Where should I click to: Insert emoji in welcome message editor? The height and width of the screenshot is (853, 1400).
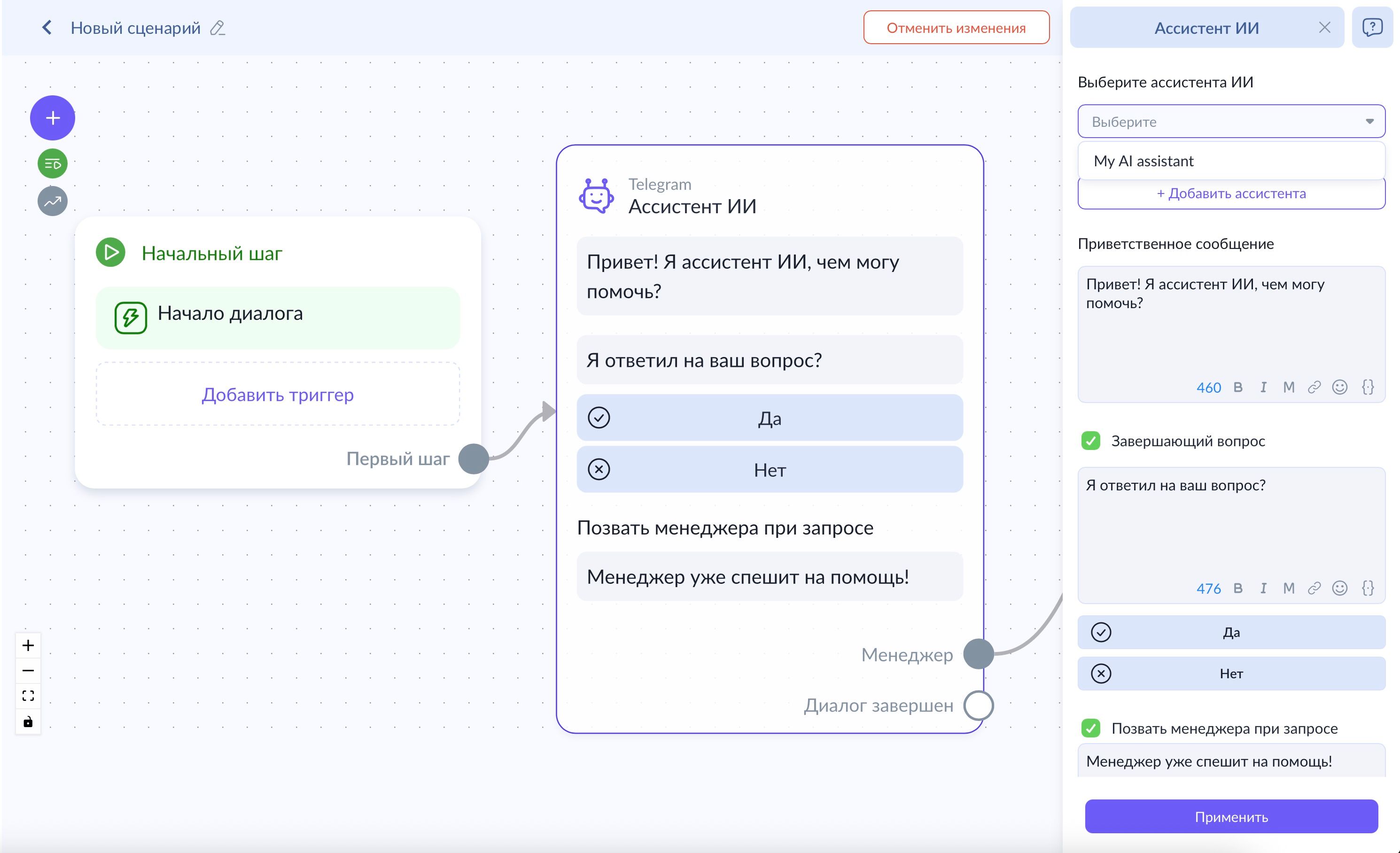click(x=1340, y=388)
